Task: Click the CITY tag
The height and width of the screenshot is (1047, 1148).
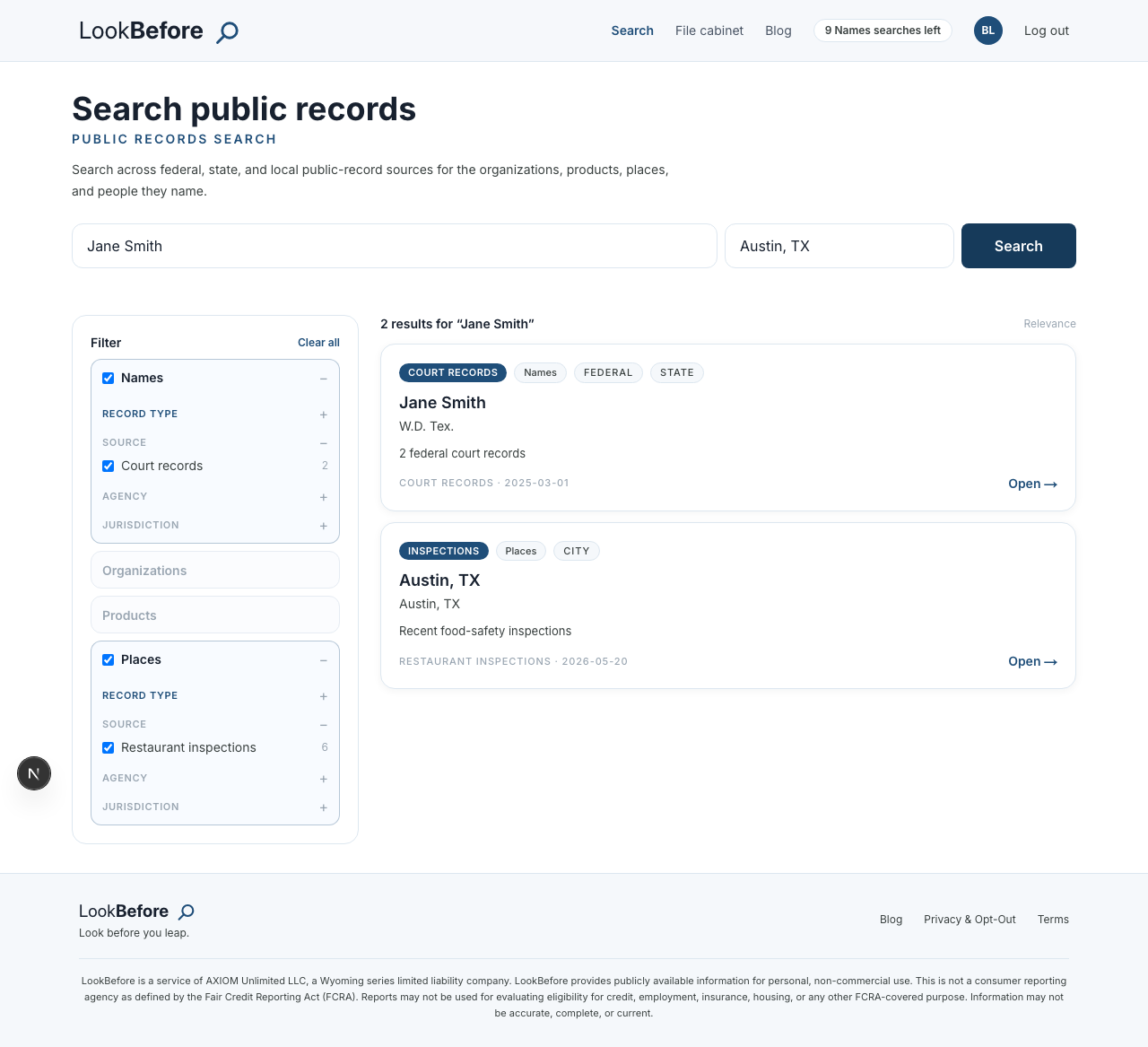Action: [x=577, y=551]
